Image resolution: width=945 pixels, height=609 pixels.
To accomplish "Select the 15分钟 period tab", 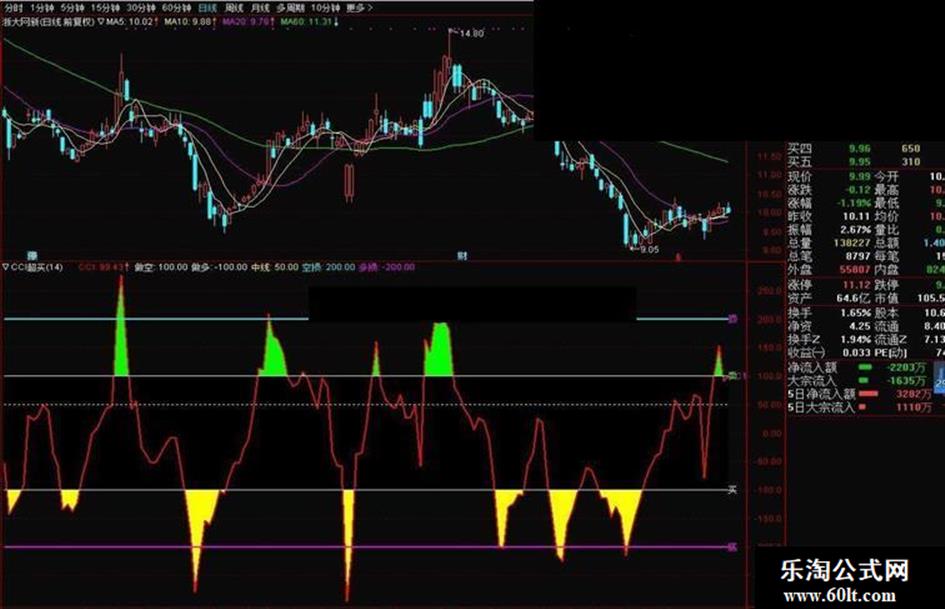I will pyautogui.click(x=105, y=8).
